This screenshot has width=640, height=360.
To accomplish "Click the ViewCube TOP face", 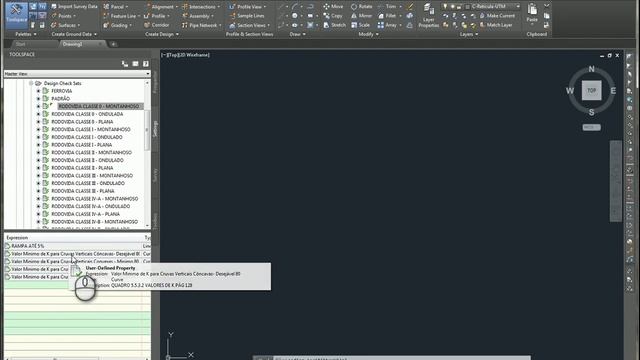I will (x=591, y=90).
